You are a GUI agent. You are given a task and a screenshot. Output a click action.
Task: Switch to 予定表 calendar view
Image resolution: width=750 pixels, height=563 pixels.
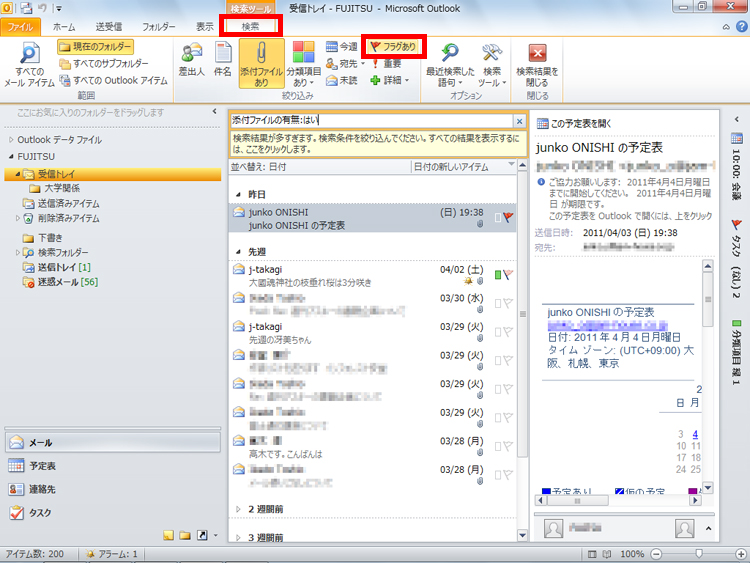[x=113, y=465]
